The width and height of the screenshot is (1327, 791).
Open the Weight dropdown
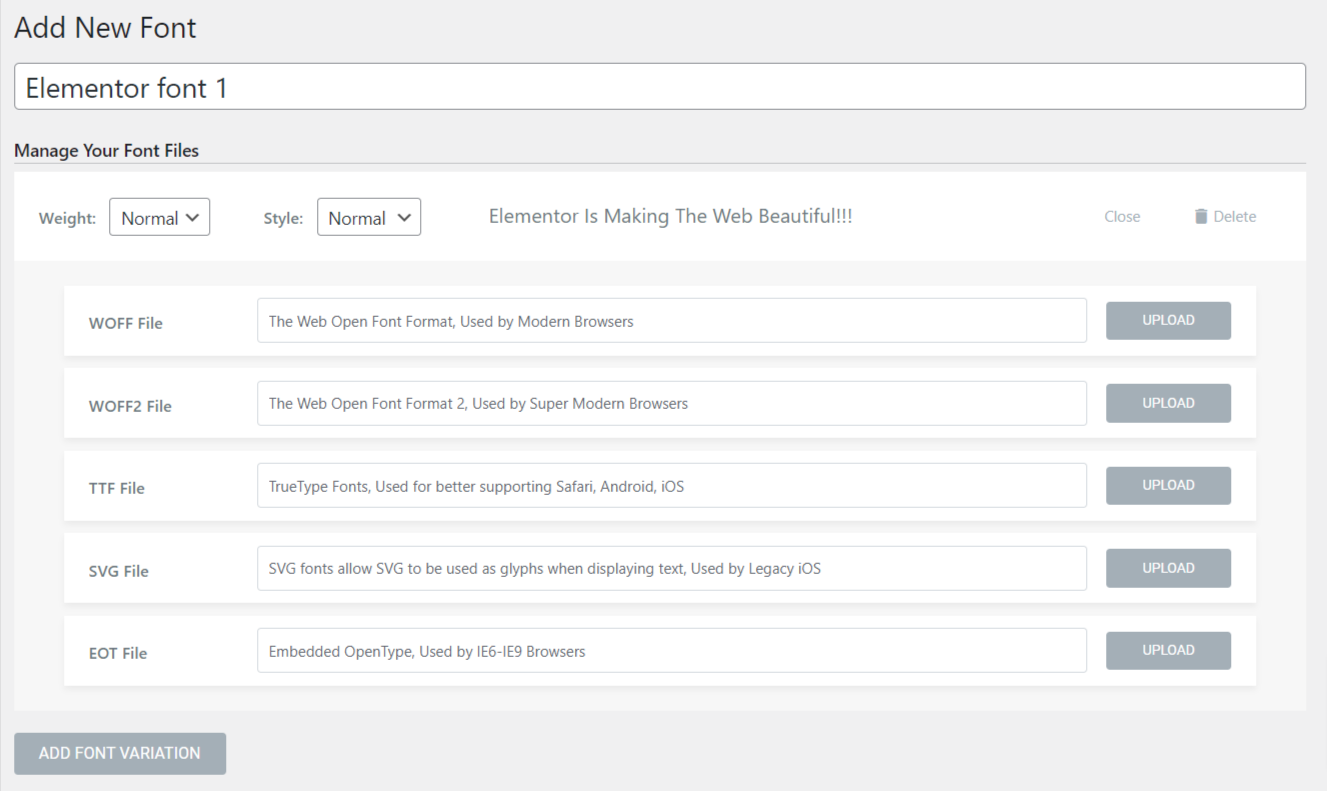click(x=160, y=217)
